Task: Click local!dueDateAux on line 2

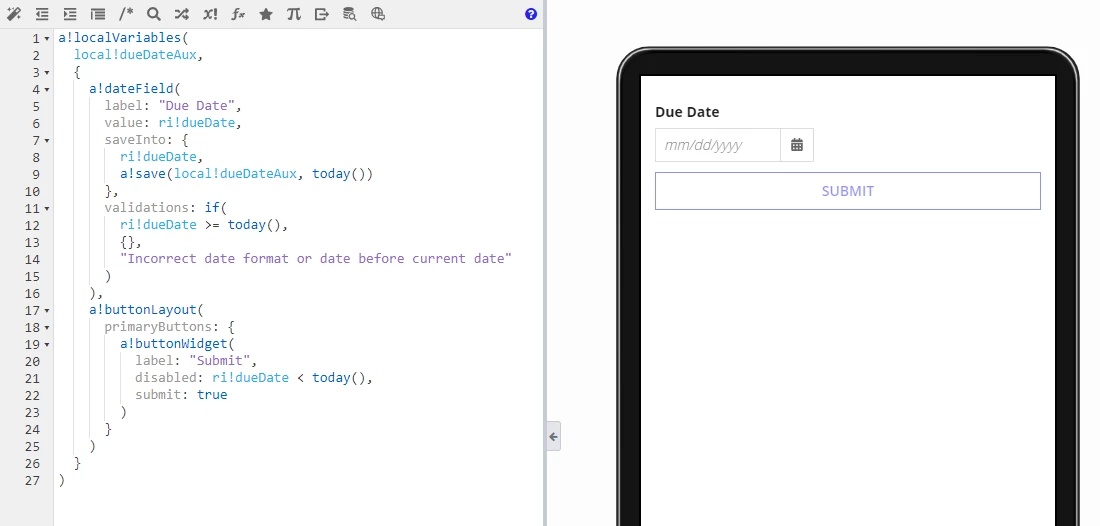Action: 135,55
